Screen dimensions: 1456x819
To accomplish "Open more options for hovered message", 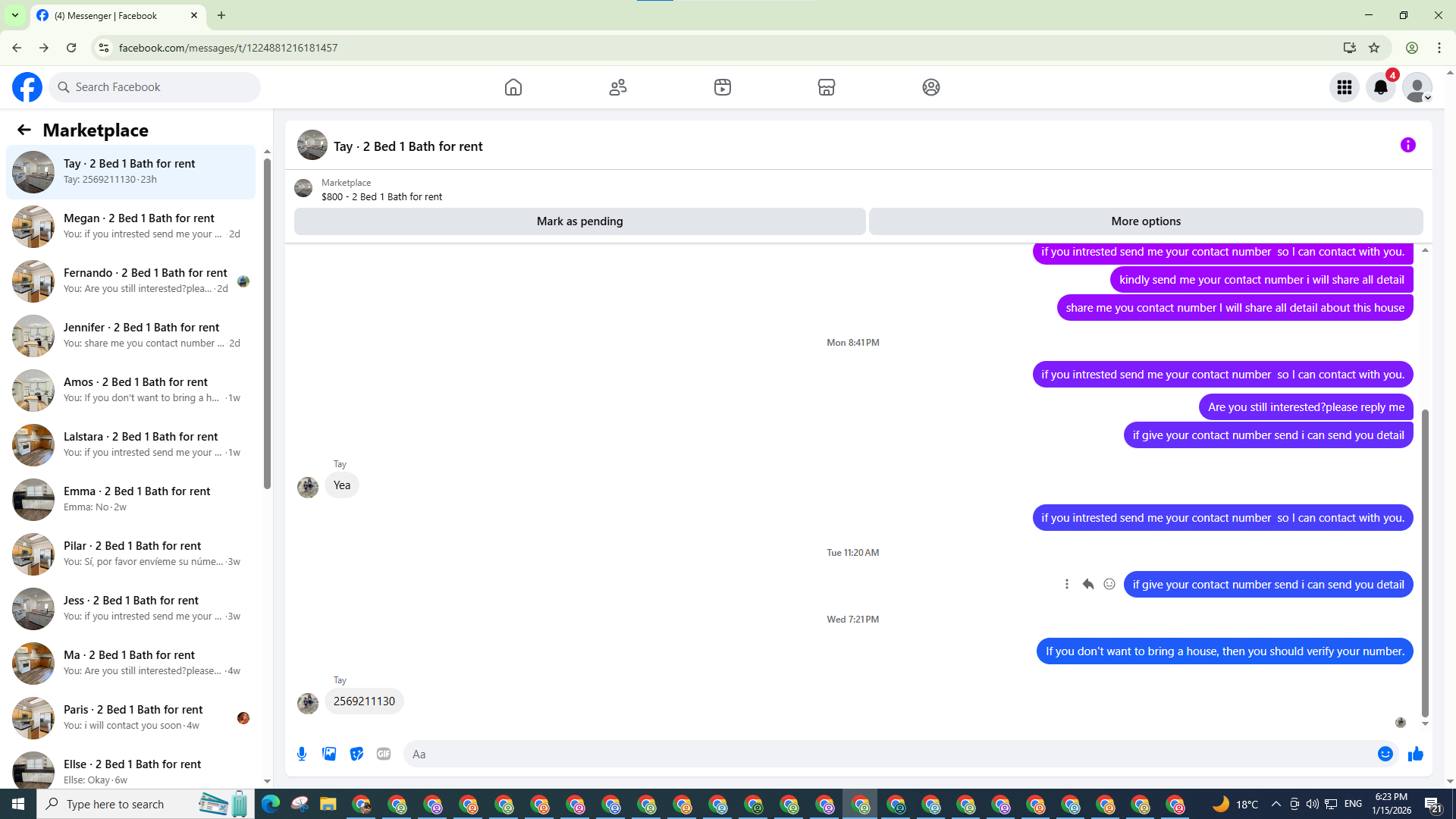I will (x=1066, y=584).
